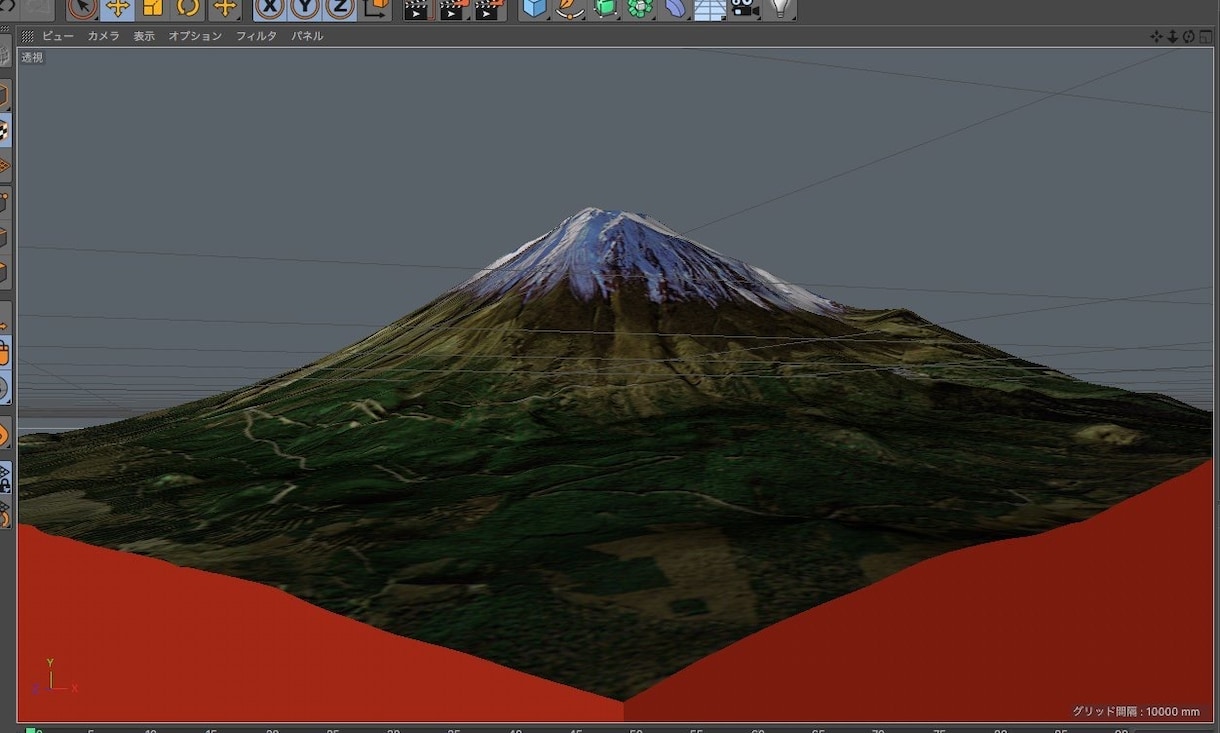Click the viewport menu grip handle
Screen dimensions: 1220x733
click(x=28, y=36)
